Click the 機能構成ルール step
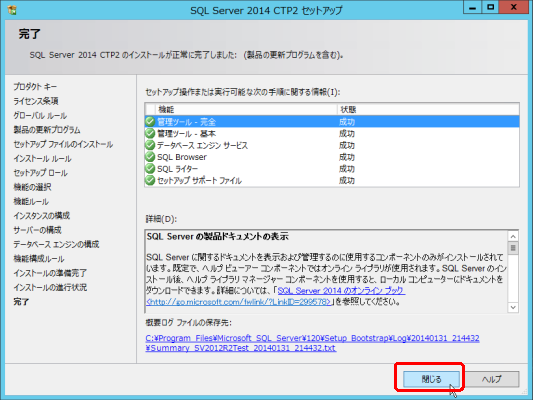The width and height of the screenshot is (533, 400). coord(39,259)
